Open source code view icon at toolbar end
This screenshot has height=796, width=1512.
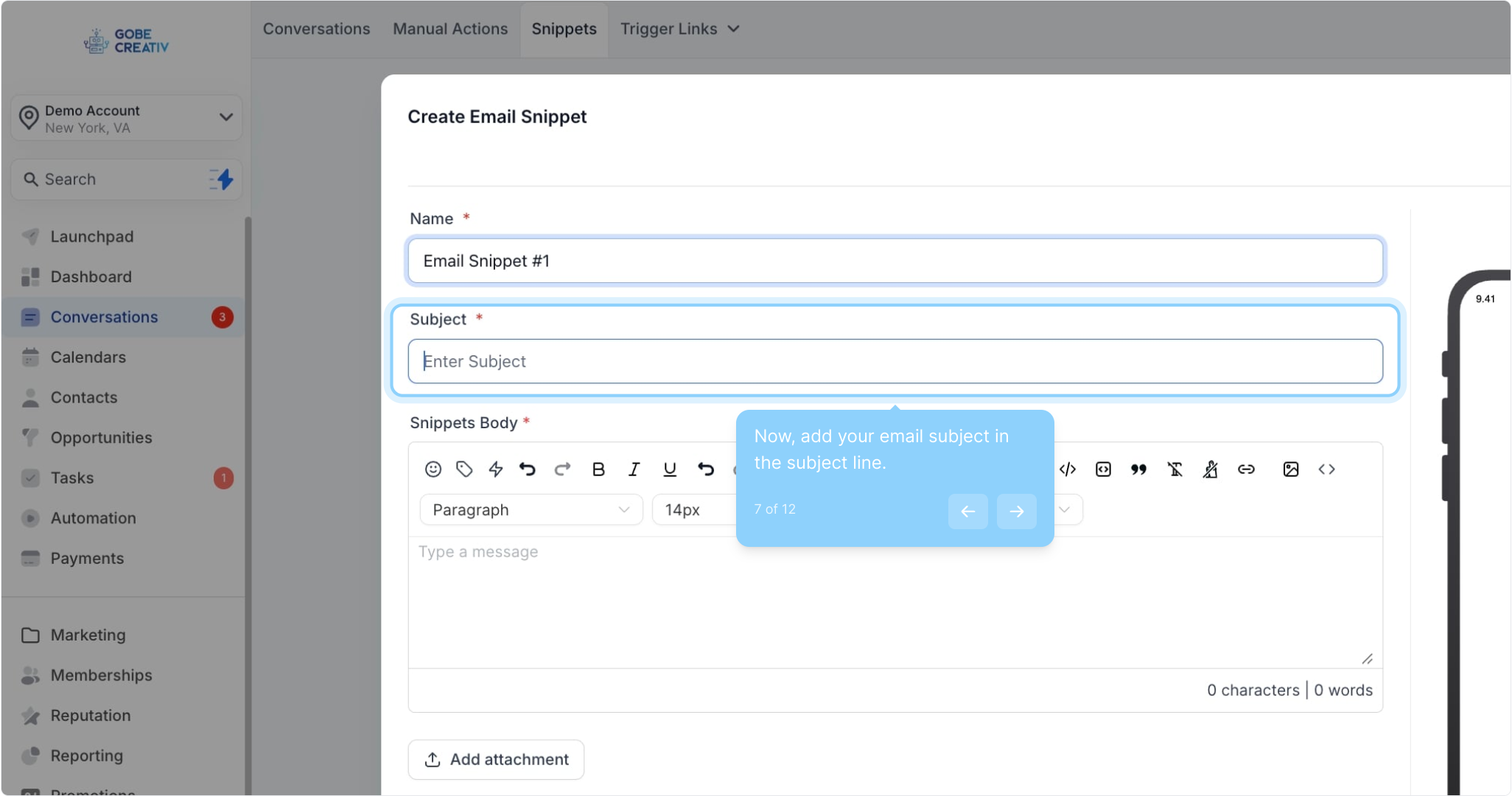tap(1326, 469)
